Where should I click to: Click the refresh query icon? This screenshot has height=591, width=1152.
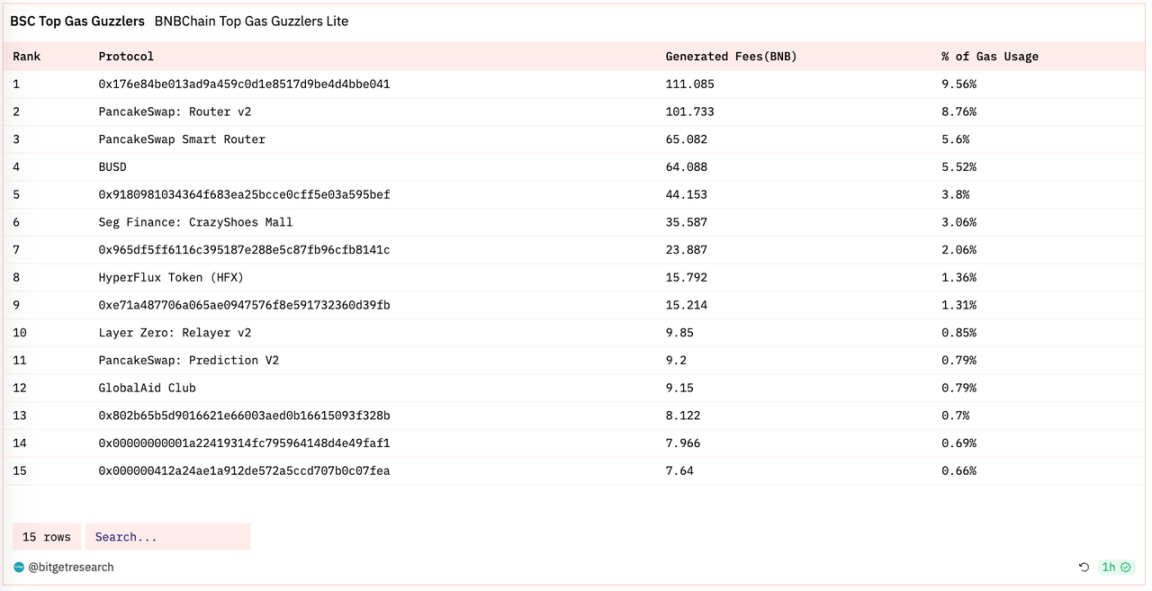(x=1083, y=567)
